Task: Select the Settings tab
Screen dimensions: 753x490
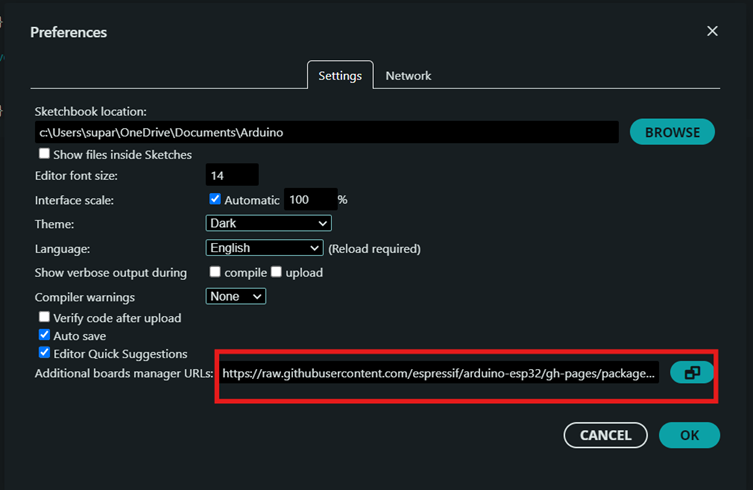Action: [x=340, y=76]
